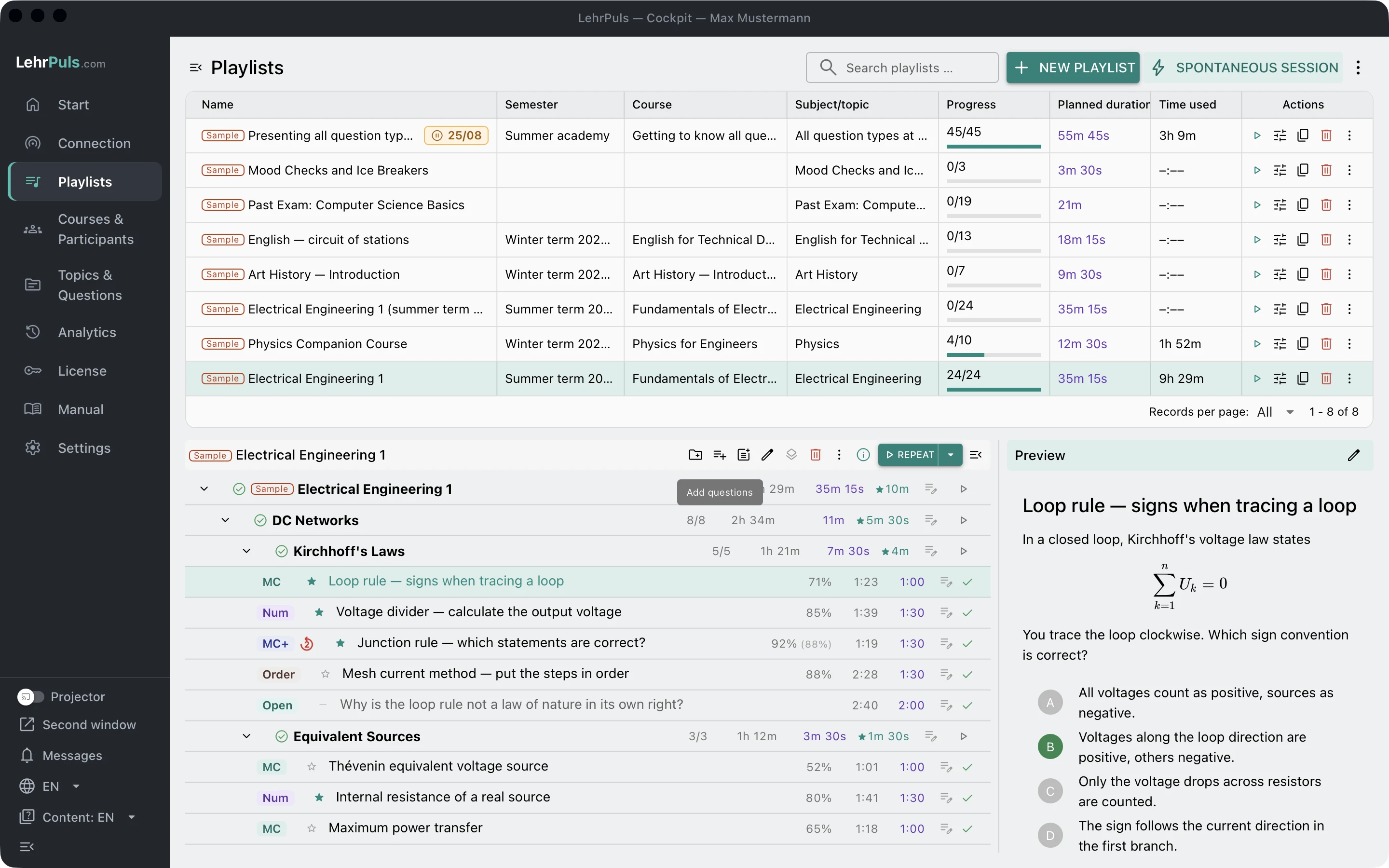1389x868 pixels.
Task: Collapse the Kirchhoff's Laws section
Action: pyautogui.click(x=246, y=551)
